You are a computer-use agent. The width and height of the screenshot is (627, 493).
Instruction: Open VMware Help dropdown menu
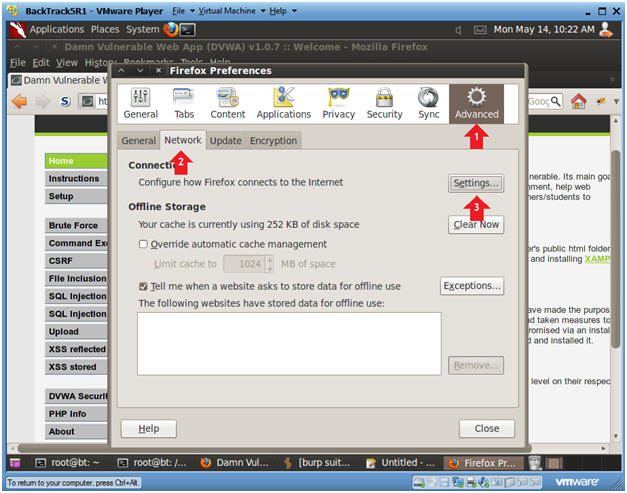(x=282, y=11)
